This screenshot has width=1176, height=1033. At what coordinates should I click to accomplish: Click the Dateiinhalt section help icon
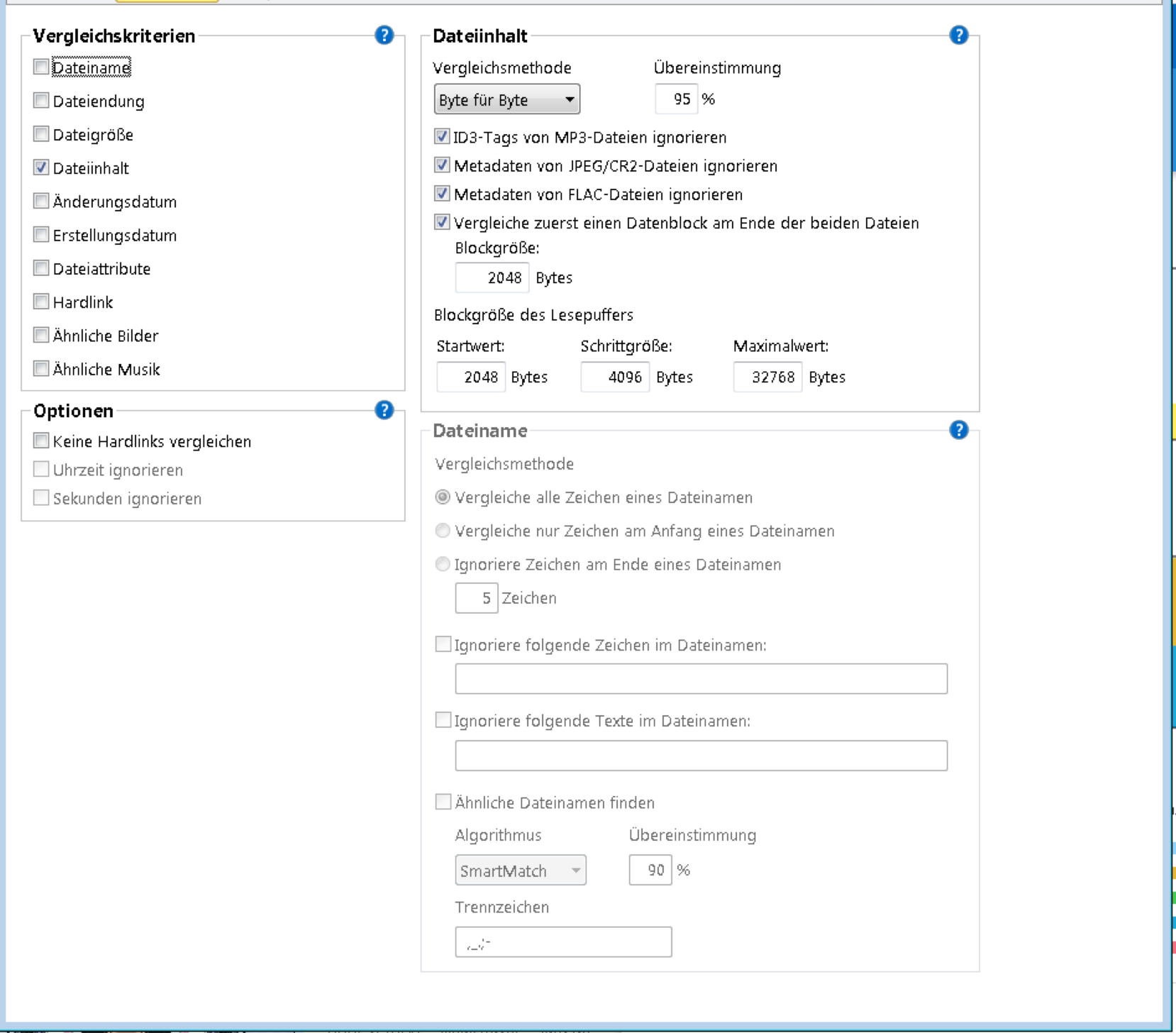[958, 35]
